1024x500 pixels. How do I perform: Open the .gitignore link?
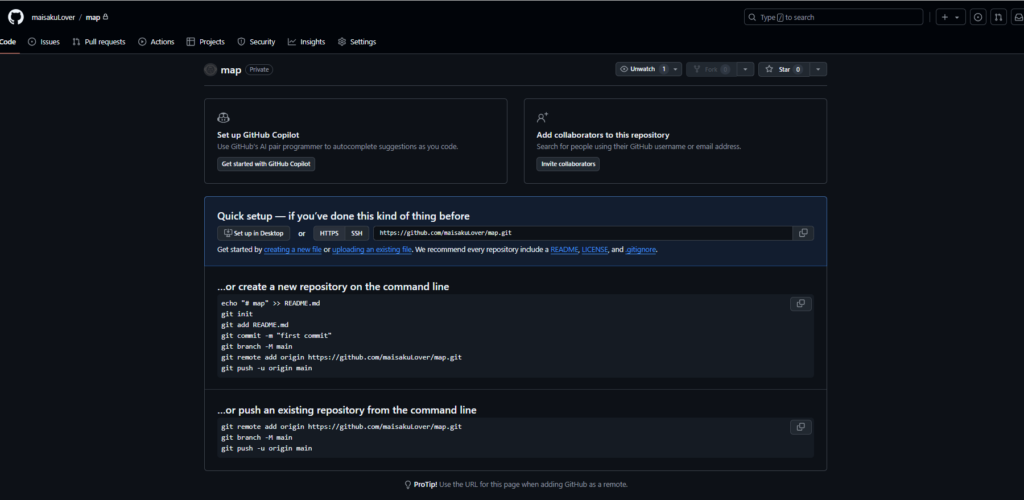click(641, 250)
